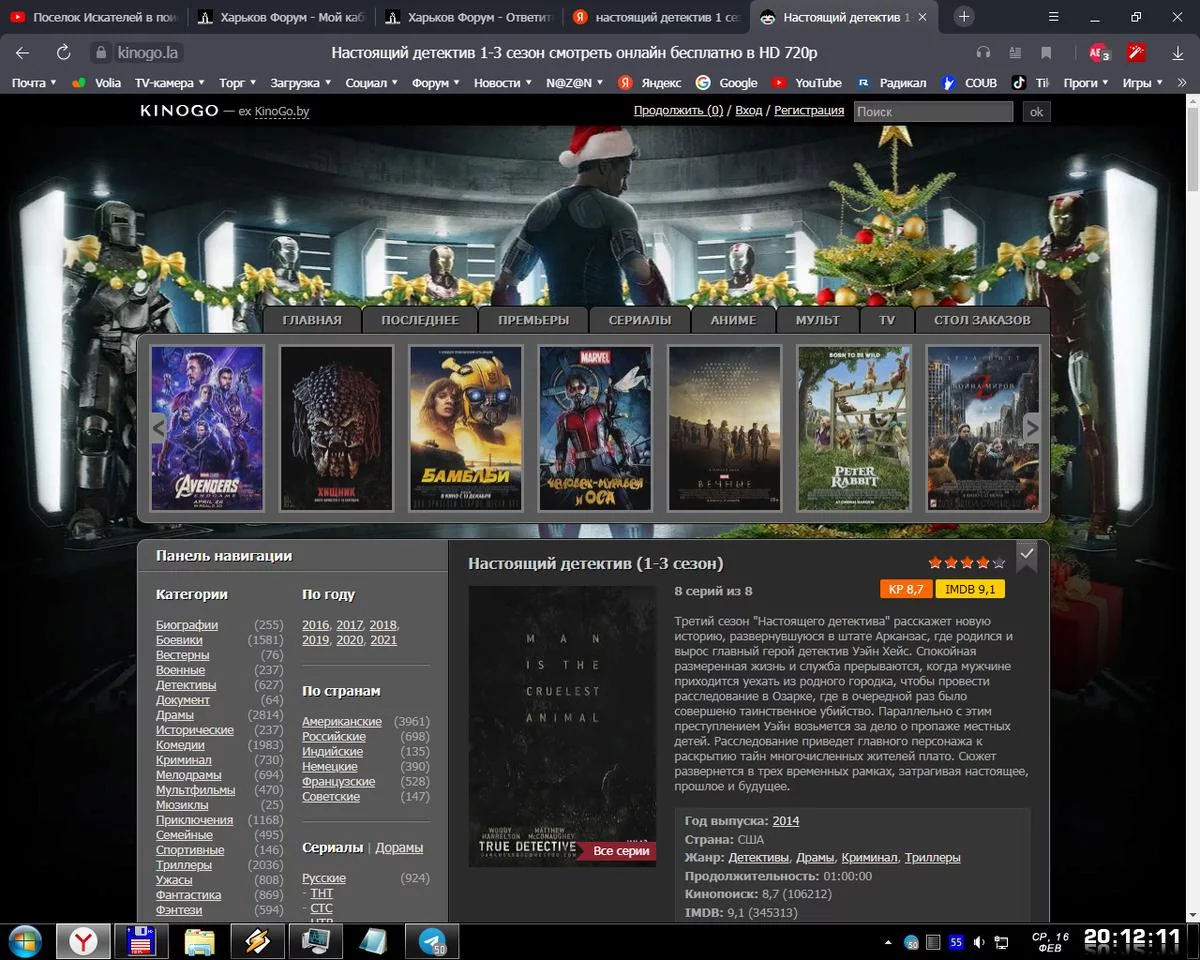1200x960 pixels.
Task: Expand the Загрузка bookmarks folder
Action: [x=301, y=83]
